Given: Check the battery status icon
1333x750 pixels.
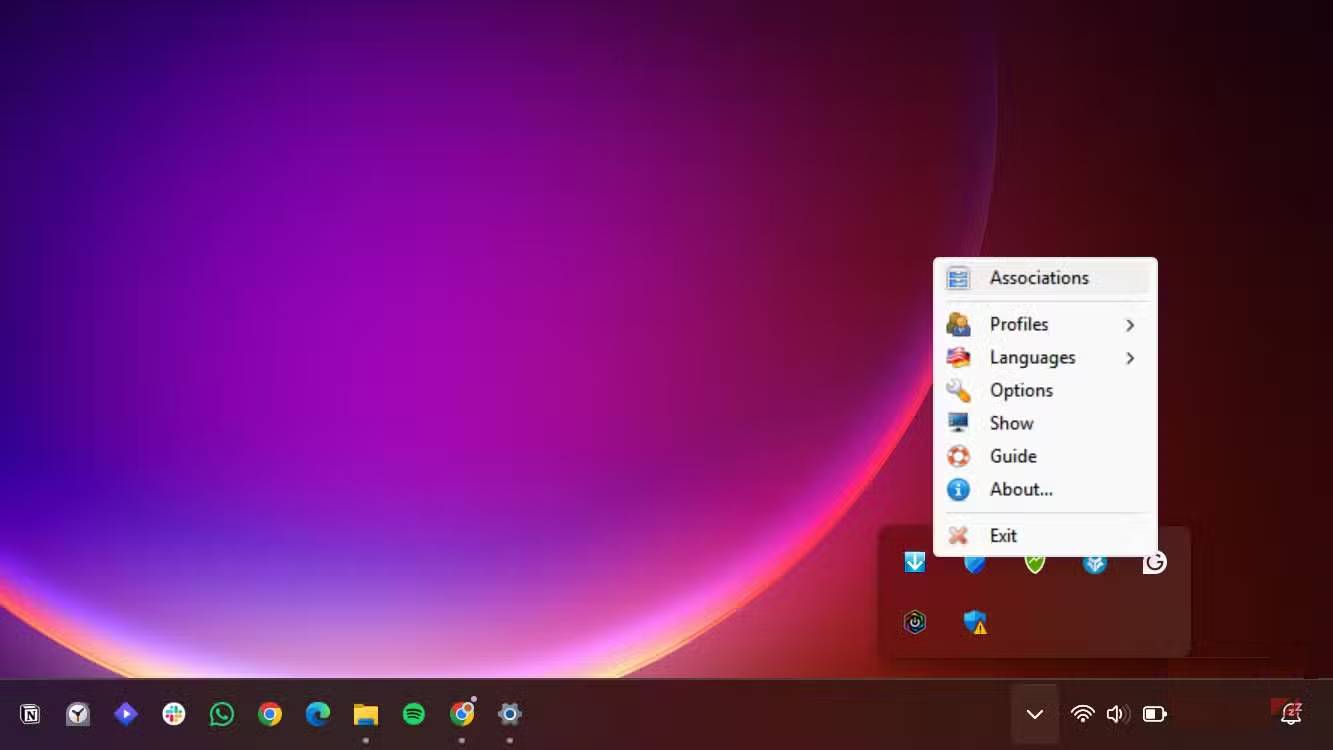Looking at the screenshot, I should pyautogui.click(x=1155, y=714).
